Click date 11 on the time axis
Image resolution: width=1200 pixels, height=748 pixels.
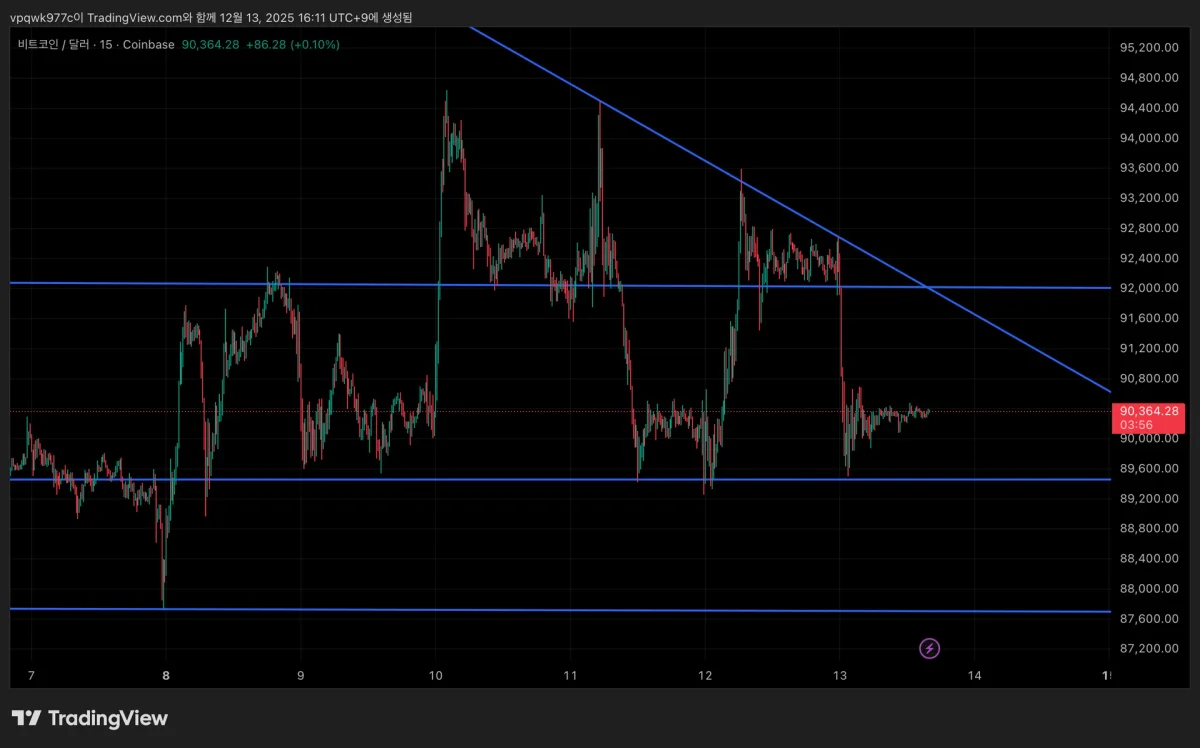click(x=570, y=675)
